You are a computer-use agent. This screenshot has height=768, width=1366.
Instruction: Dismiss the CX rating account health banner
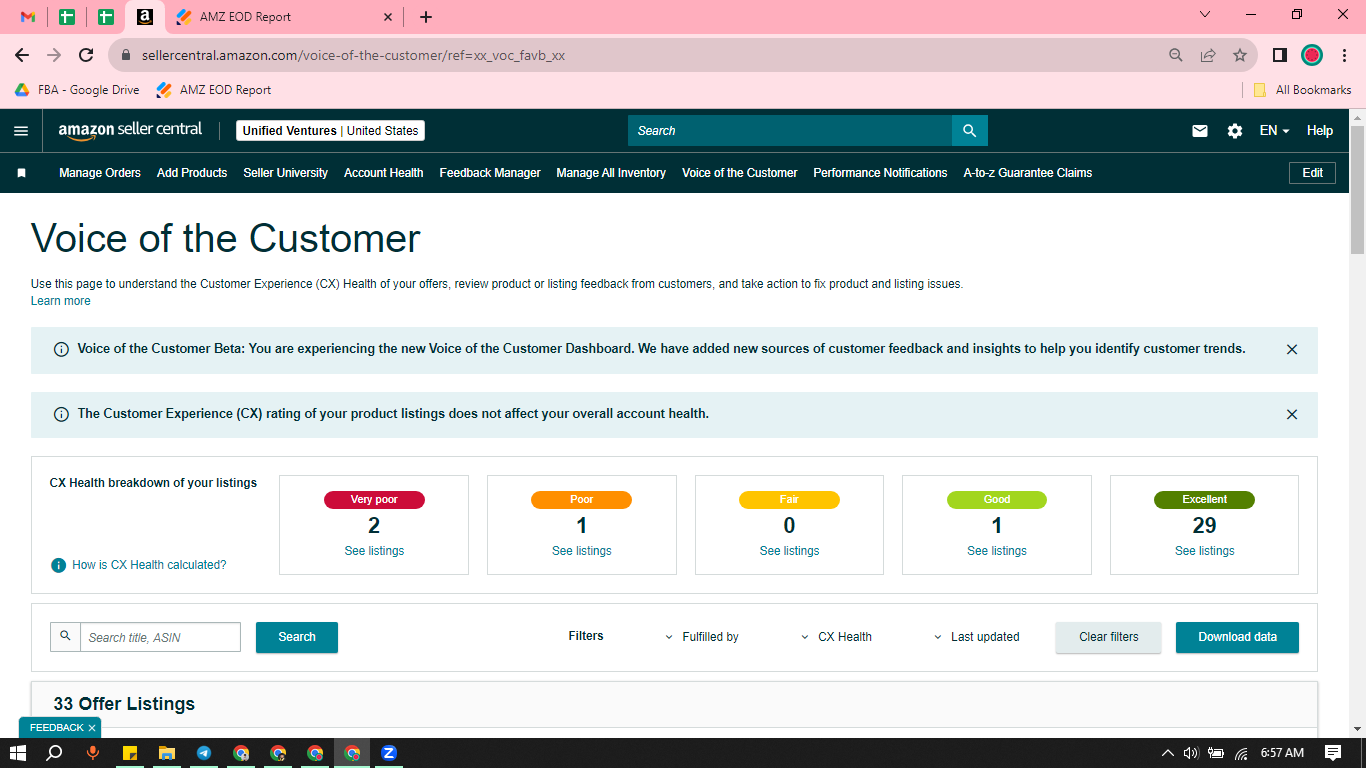click(x=1292, y=414)
